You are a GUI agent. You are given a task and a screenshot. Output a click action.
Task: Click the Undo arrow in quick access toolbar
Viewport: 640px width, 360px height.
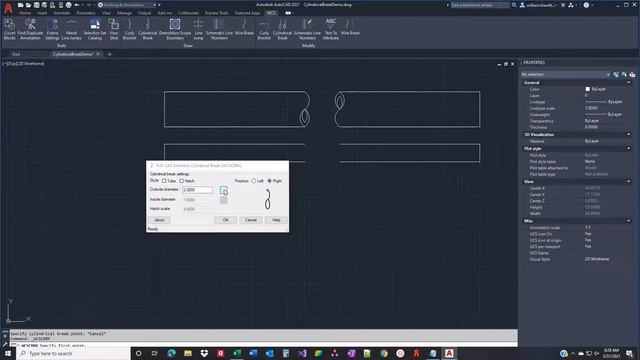click(x=77, y=5)
